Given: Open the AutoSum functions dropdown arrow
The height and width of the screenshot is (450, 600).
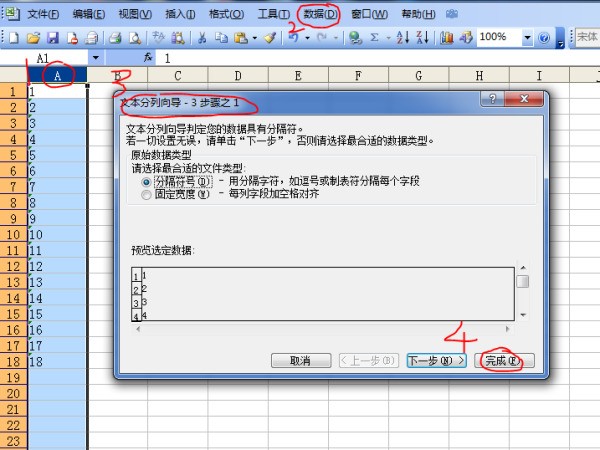Looking at the screenshot, I should (388, 38).
